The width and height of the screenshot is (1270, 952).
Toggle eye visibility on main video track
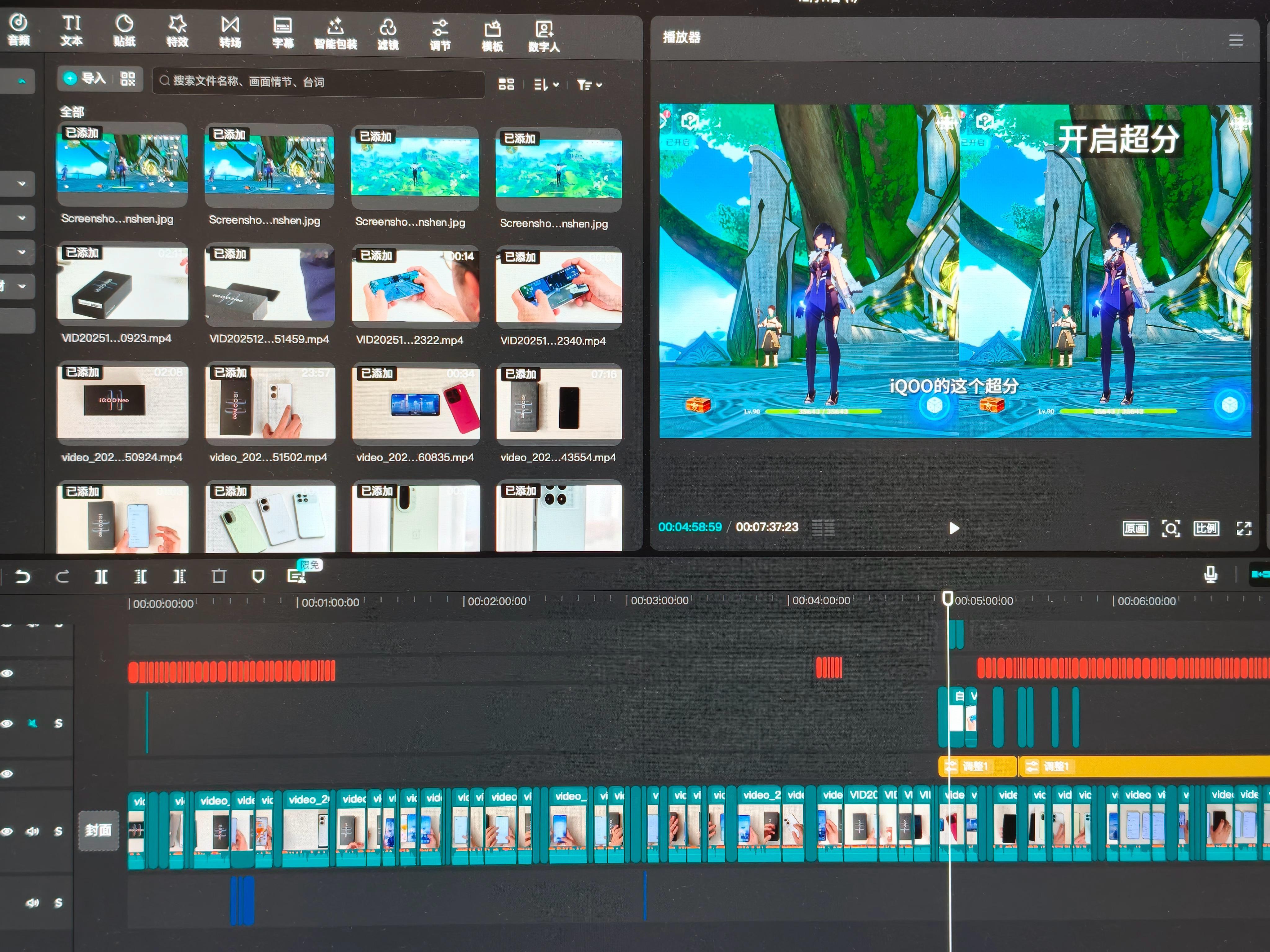[7, 831]
